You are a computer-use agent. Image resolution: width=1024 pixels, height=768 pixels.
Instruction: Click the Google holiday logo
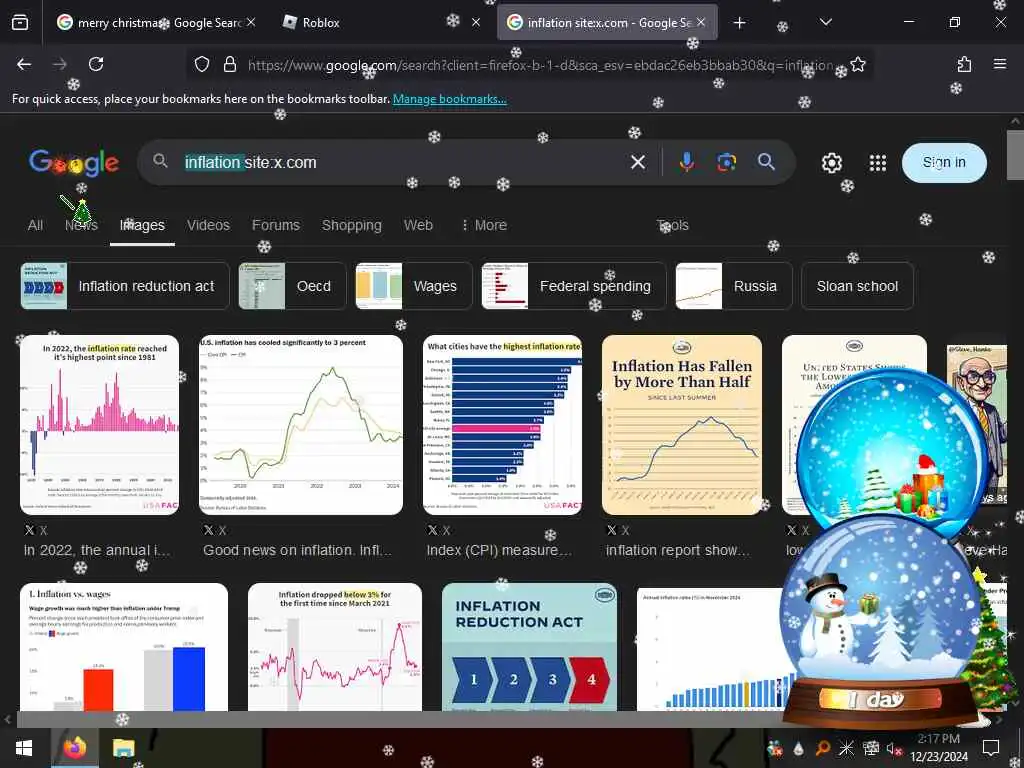[x=73, y=163]
